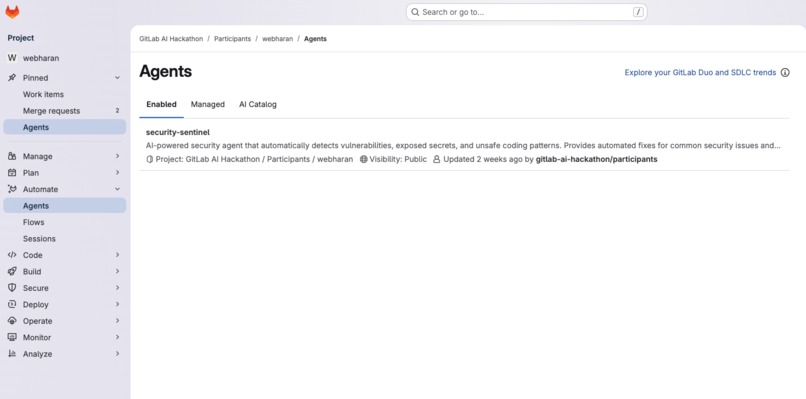806x399 pixels.
Task: Click the user icon beside Updated
Action: pyautogui.click(x=436, y=159)
